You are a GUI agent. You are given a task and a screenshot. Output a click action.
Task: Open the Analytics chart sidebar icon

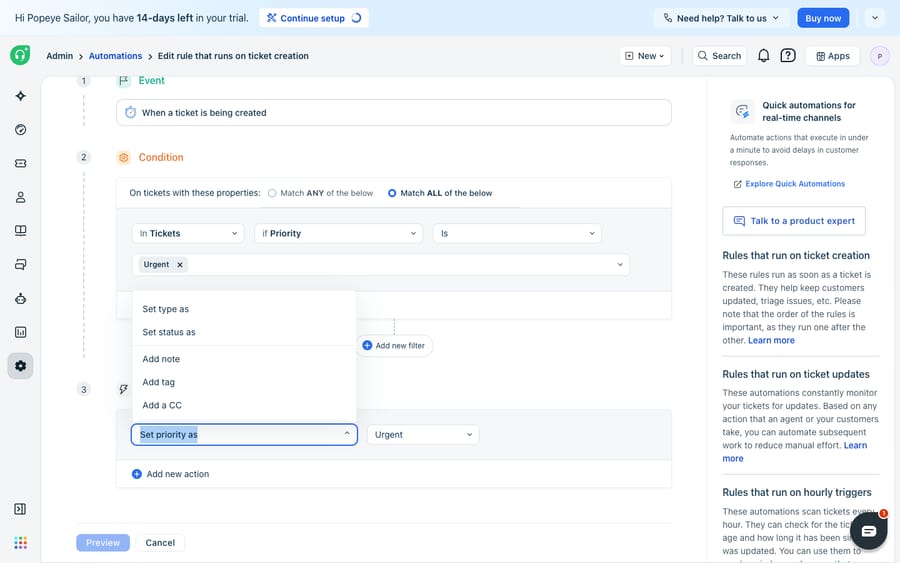pos(21,332)
